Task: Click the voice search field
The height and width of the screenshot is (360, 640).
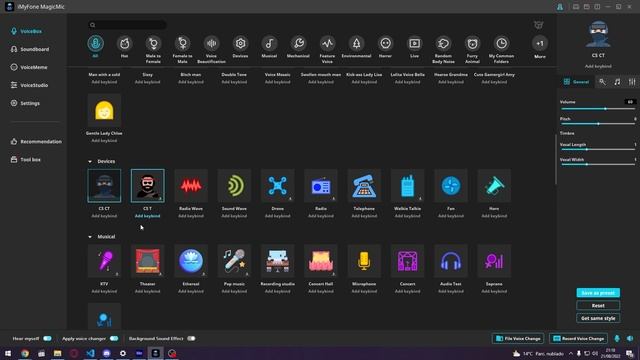Action: pyautogui.click(x=127, y=25)
